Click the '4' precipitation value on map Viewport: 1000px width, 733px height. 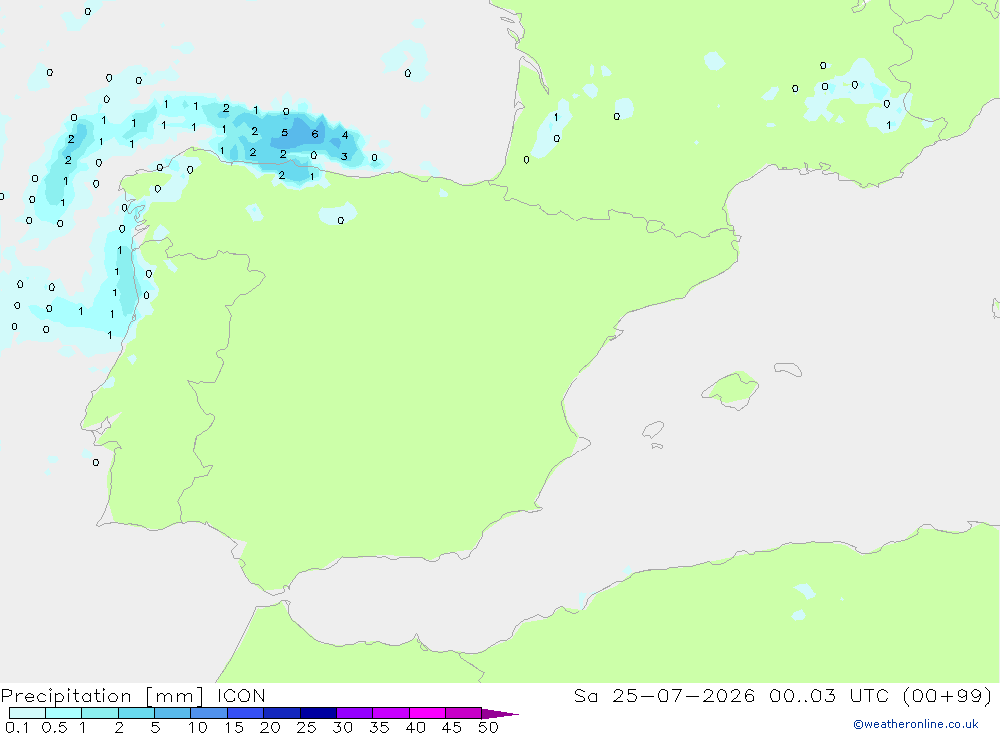[x=345, y=135]
